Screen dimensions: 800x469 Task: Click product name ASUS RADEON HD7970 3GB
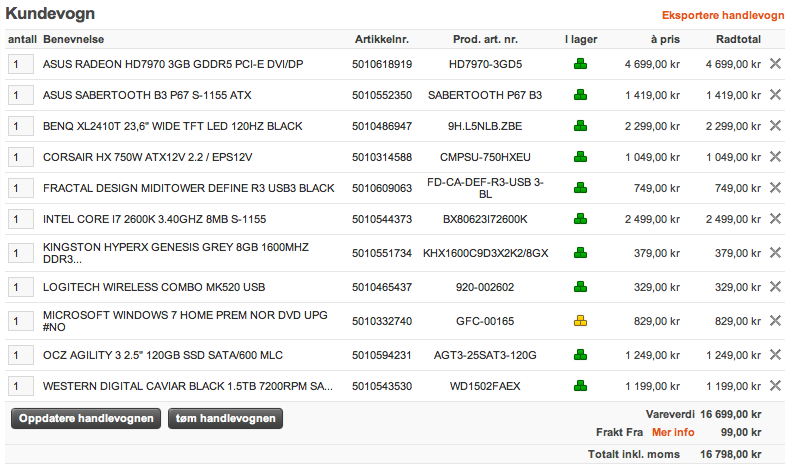(x=173, y=64)
